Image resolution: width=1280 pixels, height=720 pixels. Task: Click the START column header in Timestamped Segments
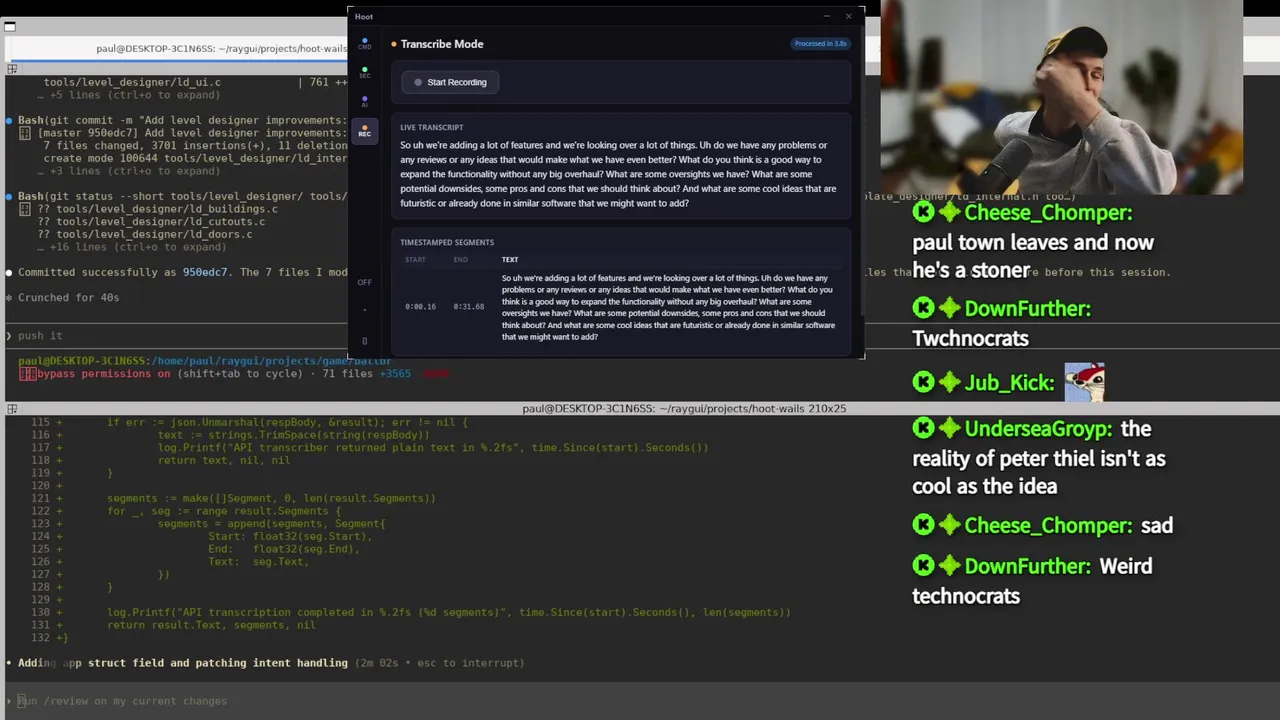point(415,260)
